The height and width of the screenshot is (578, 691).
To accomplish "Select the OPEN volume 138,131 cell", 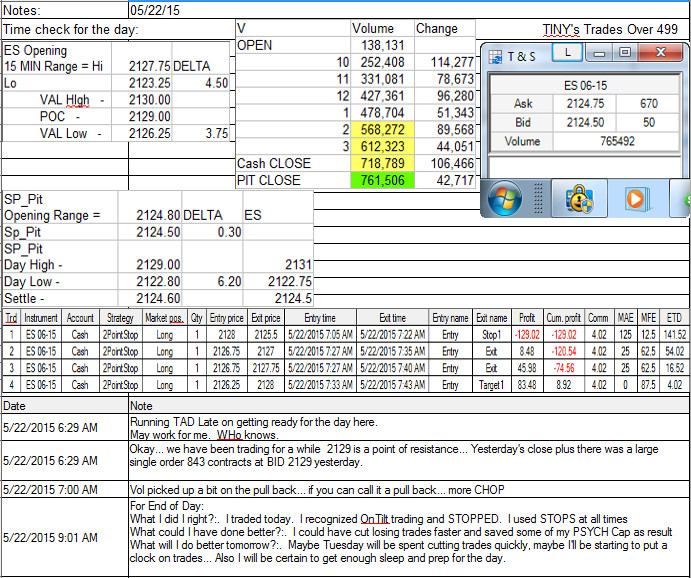I will [x=382, y=45].
